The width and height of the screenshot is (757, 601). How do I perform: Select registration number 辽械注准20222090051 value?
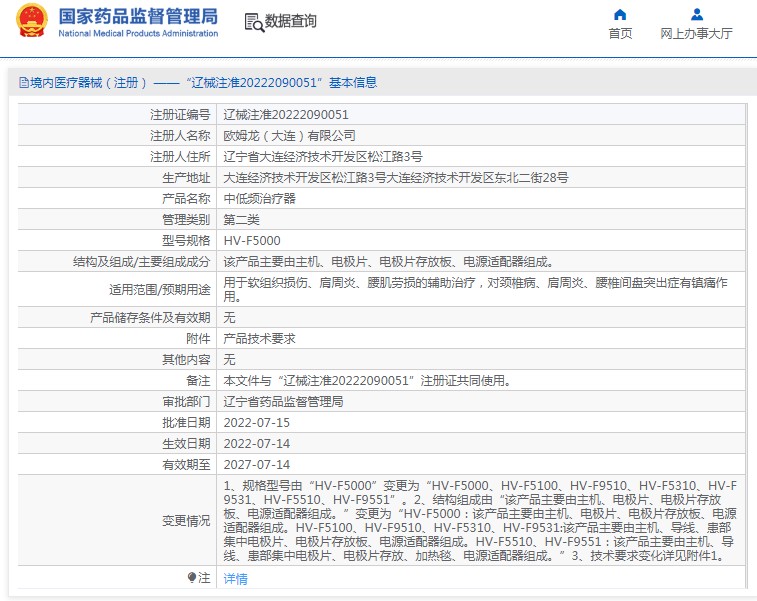pos(286,114)
